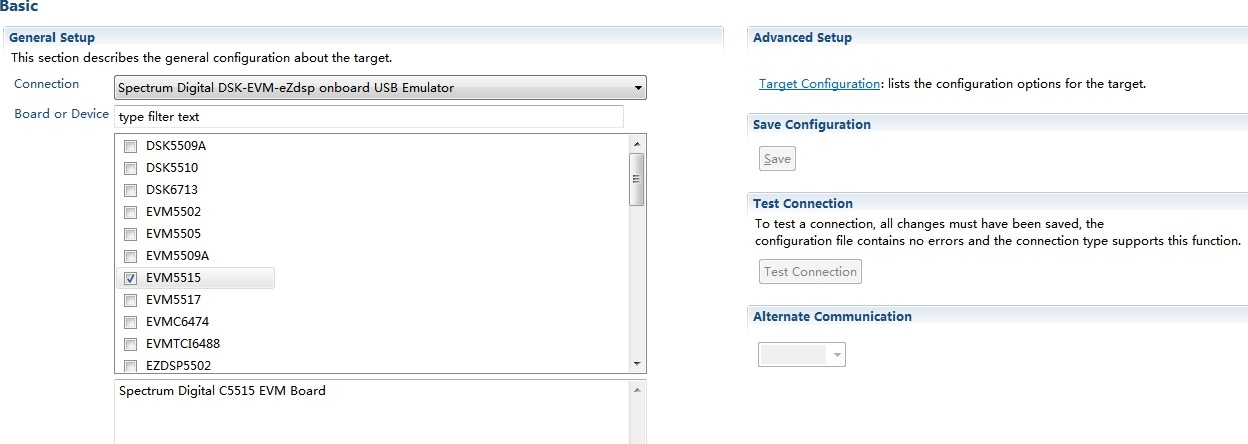1248x444 pixels.
Task: Click the Test Connection button
Action: coord(810,272)
